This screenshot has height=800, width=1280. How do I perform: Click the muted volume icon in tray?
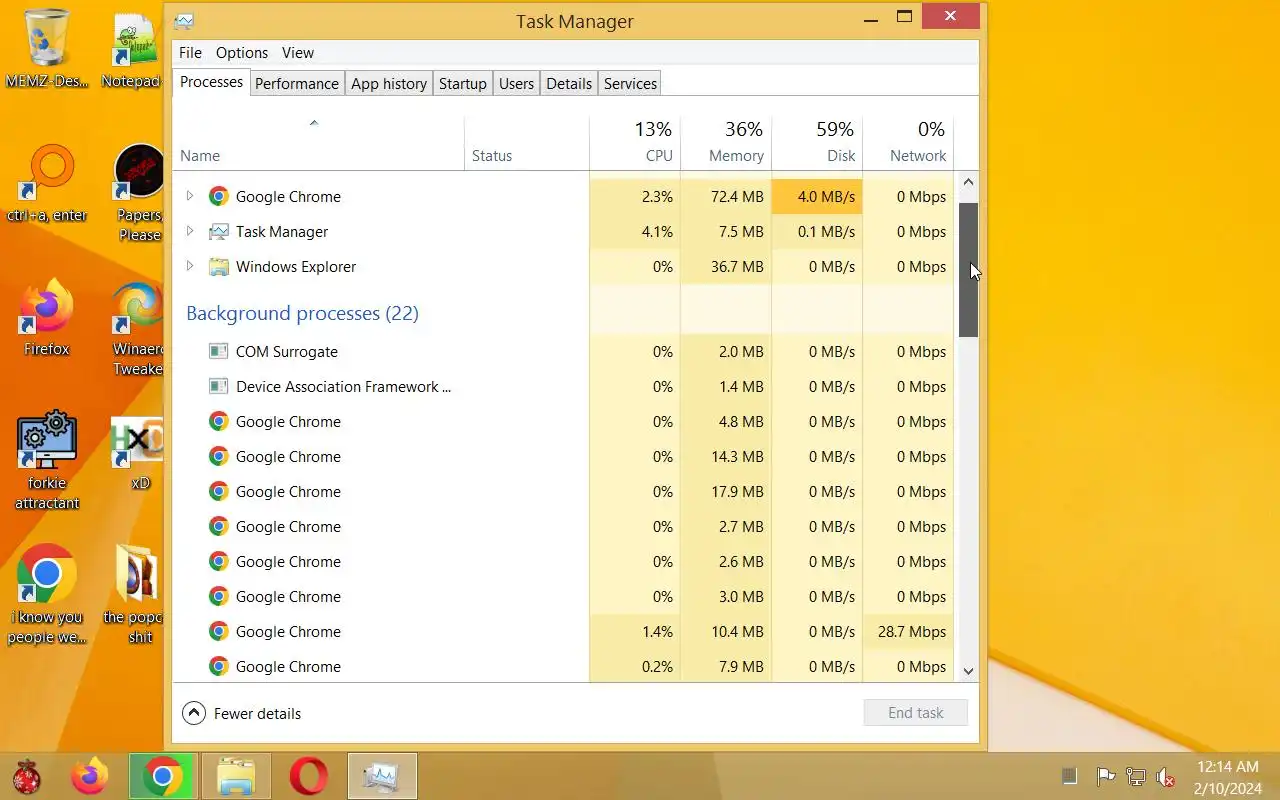1165,777
